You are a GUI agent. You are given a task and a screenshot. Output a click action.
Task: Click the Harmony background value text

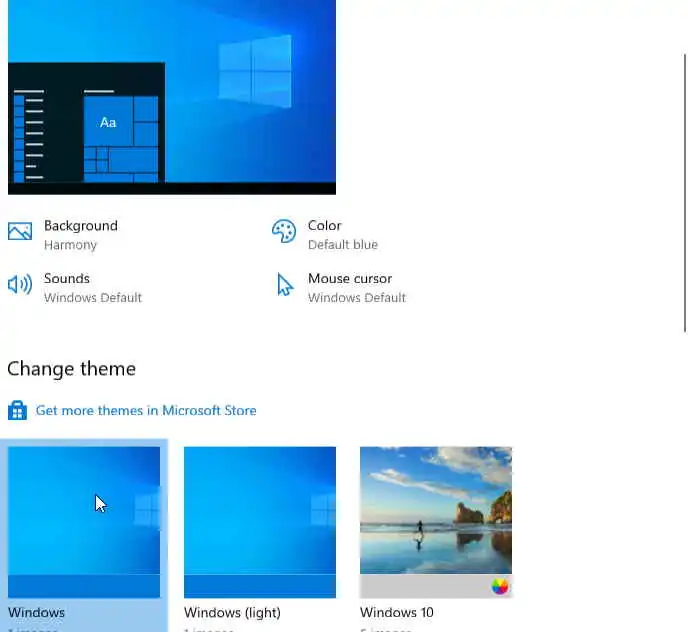click(x=70, y=245)
